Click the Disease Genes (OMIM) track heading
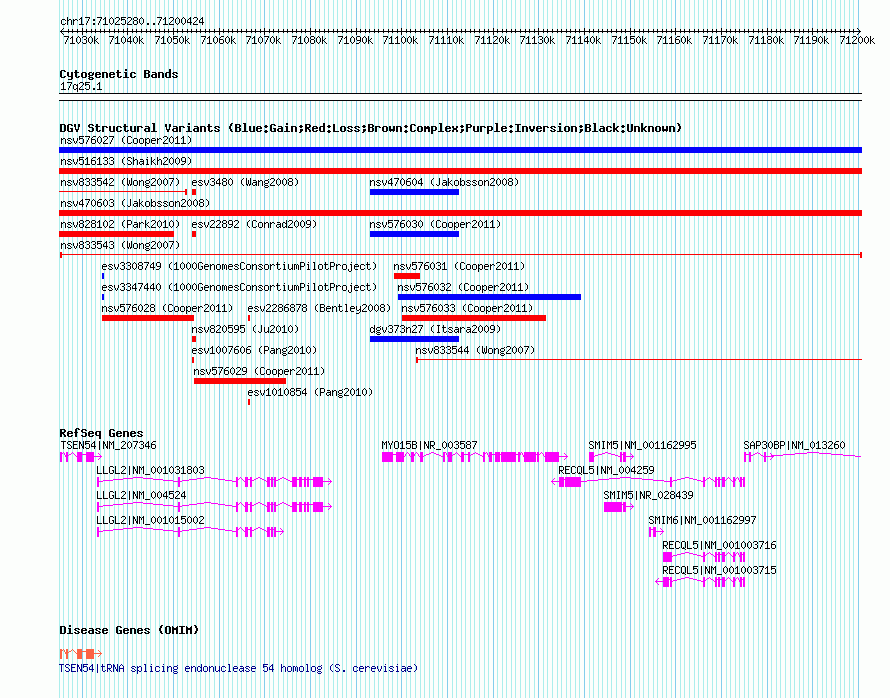Image resolution: width=890 pixels, height=698 pixels. point(129,630)
